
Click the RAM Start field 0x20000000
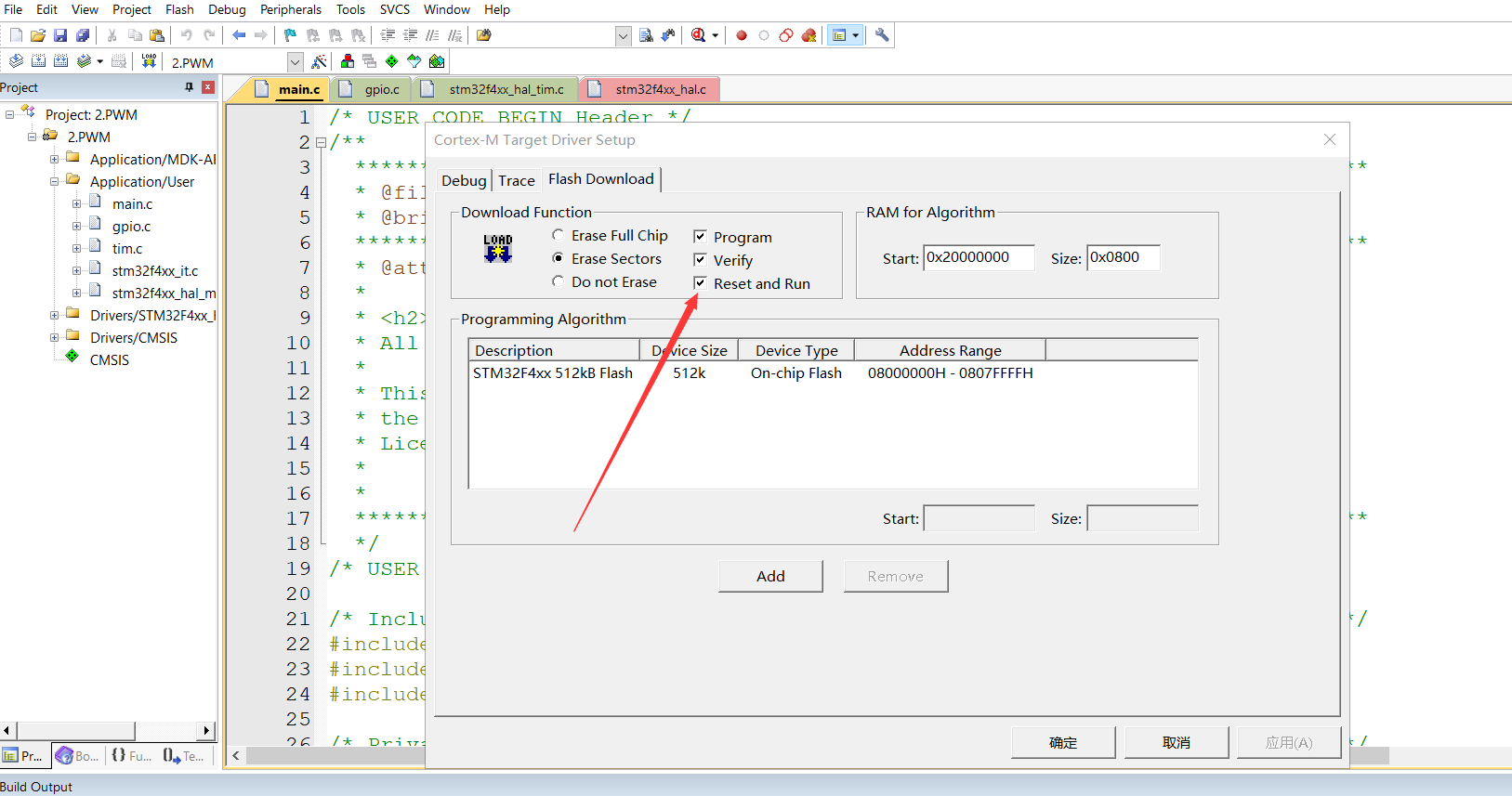pos(979,257)
